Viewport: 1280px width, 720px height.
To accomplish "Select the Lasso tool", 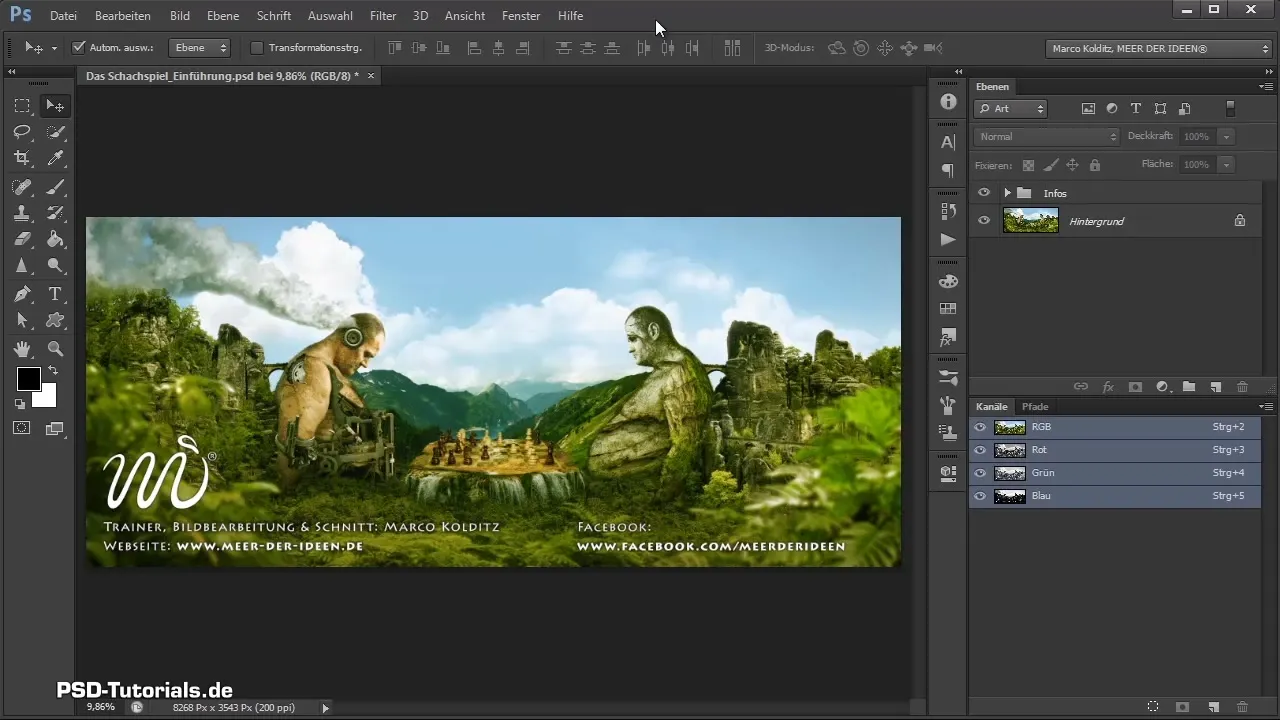I will (x=22, y=132).
